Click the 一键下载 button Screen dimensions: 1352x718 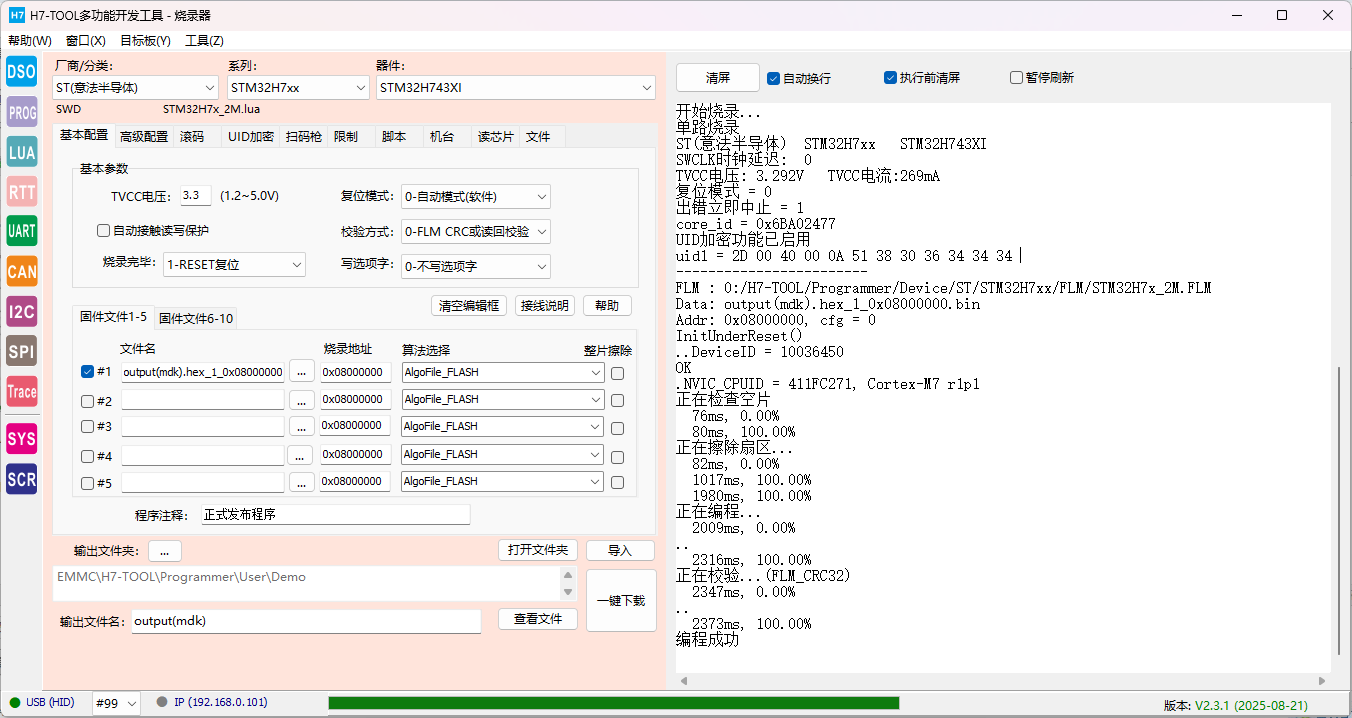621,600
